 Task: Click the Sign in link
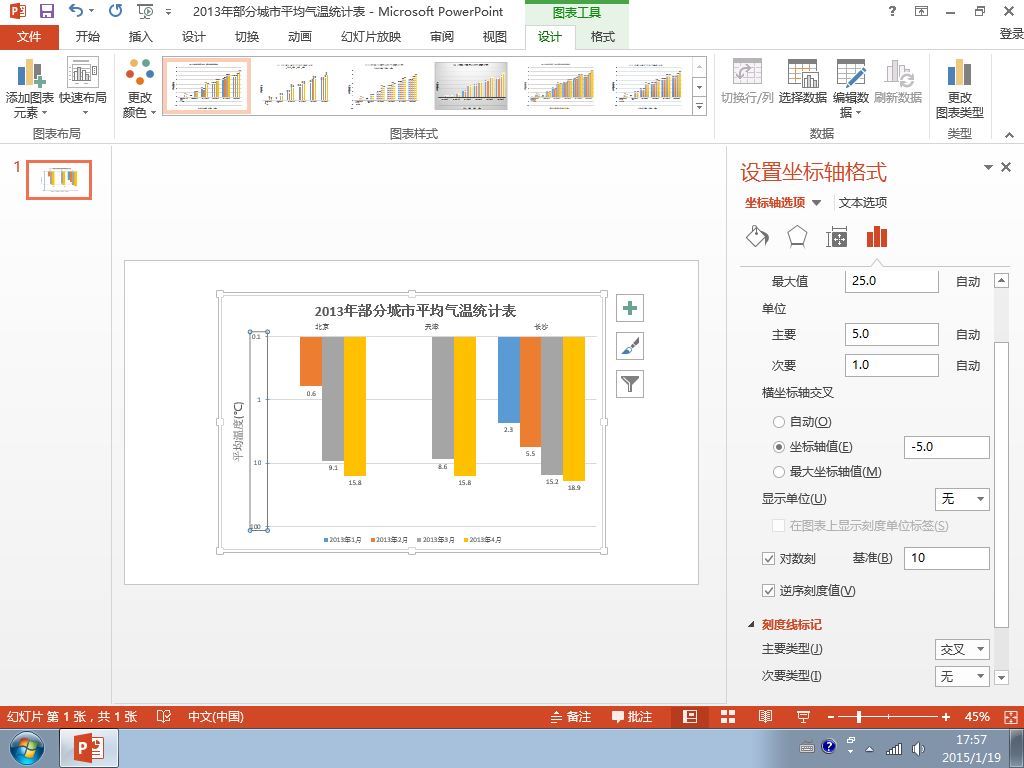point(1011,34)
